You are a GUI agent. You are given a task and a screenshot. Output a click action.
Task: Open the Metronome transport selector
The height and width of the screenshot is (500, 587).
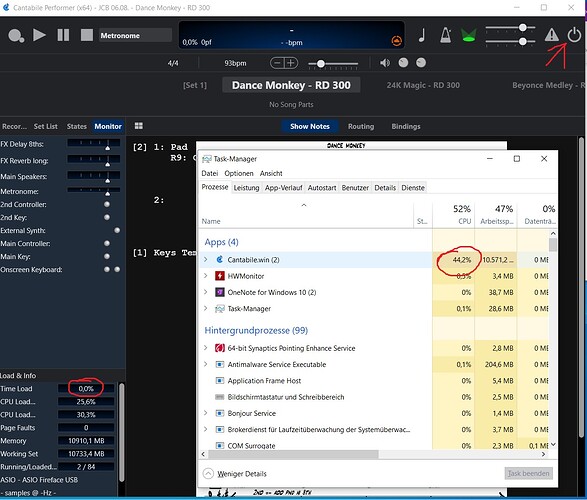[135, 36]
